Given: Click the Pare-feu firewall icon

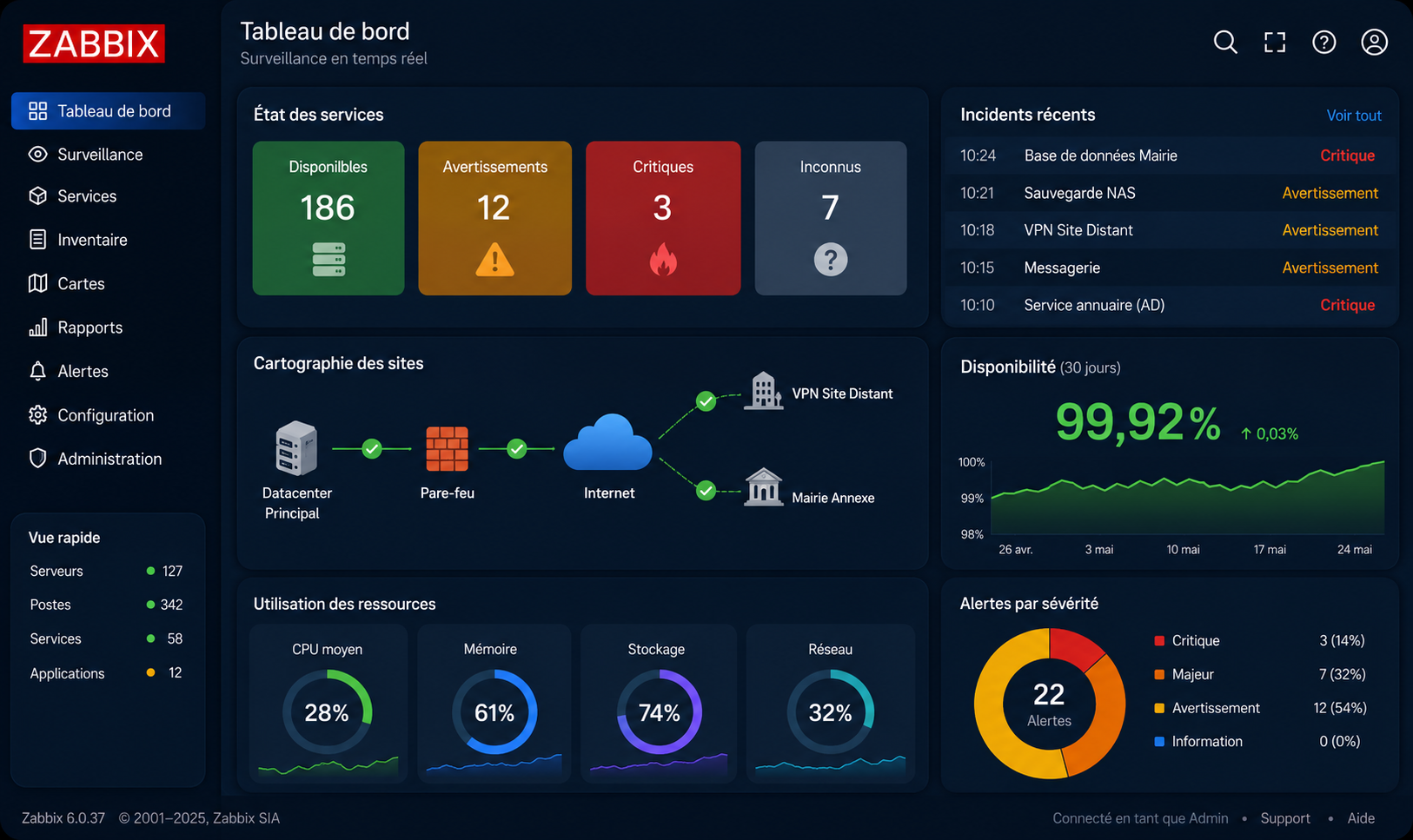Looking at the screenshot, I should [447, 448].
